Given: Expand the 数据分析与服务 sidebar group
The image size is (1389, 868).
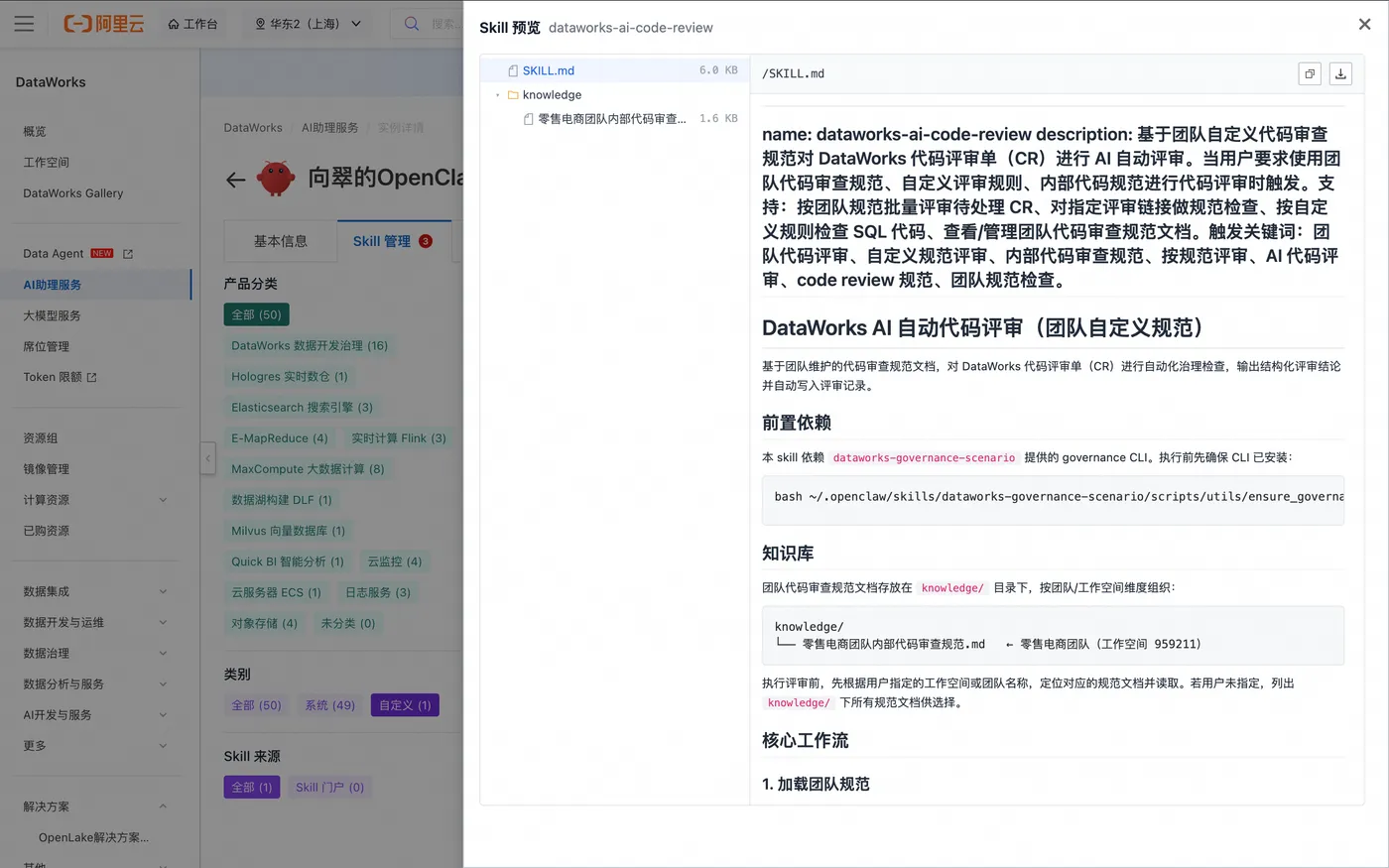Looking at the screenshot, I should tap(163, 684).
